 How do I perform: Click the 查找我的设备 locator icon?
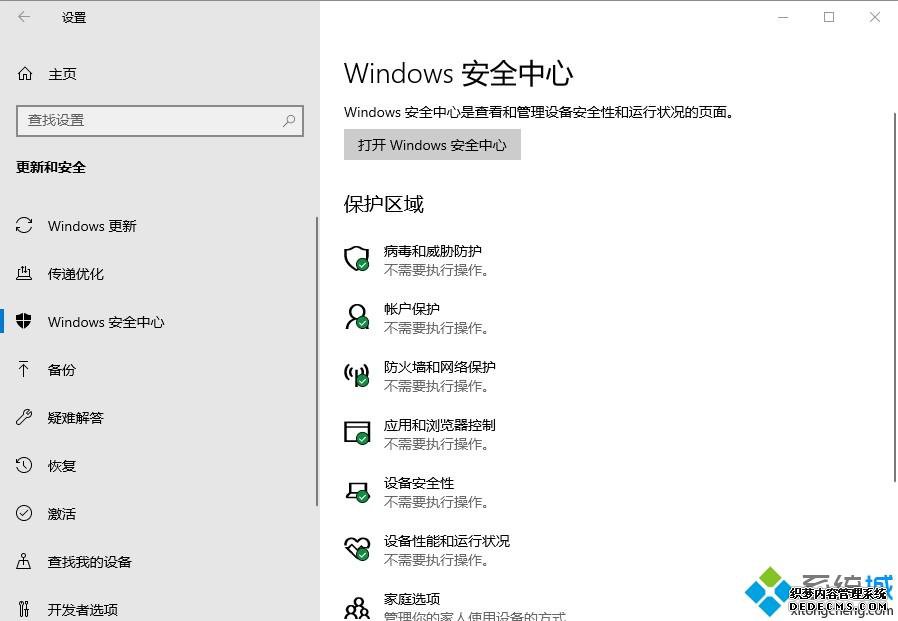23,561
